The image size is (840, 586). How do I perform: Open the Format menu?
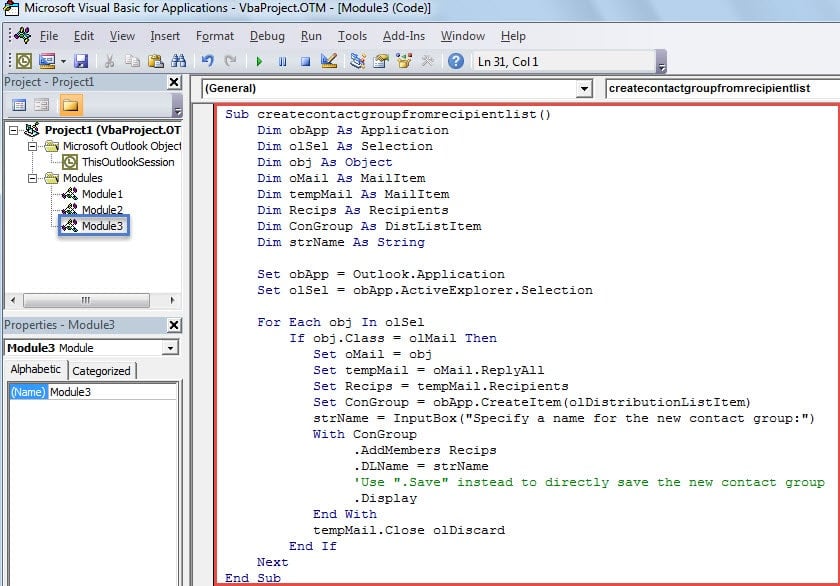215,36
